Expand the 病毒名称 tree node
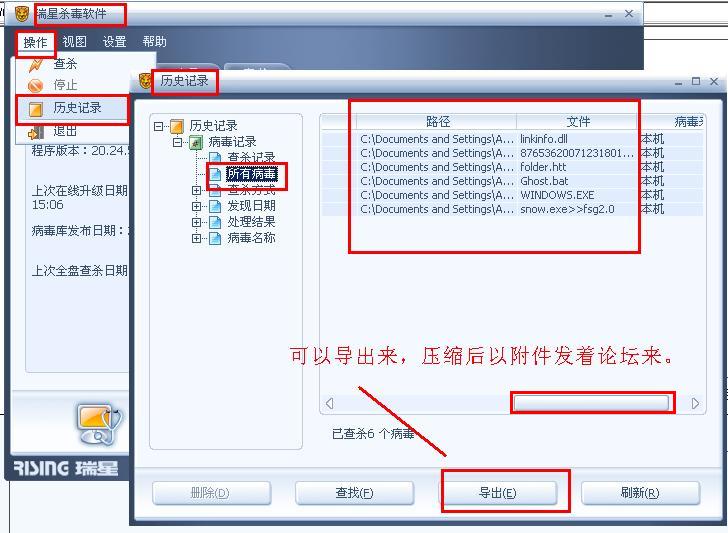Viewport: 728px width, 533px height. coord(196,238)
